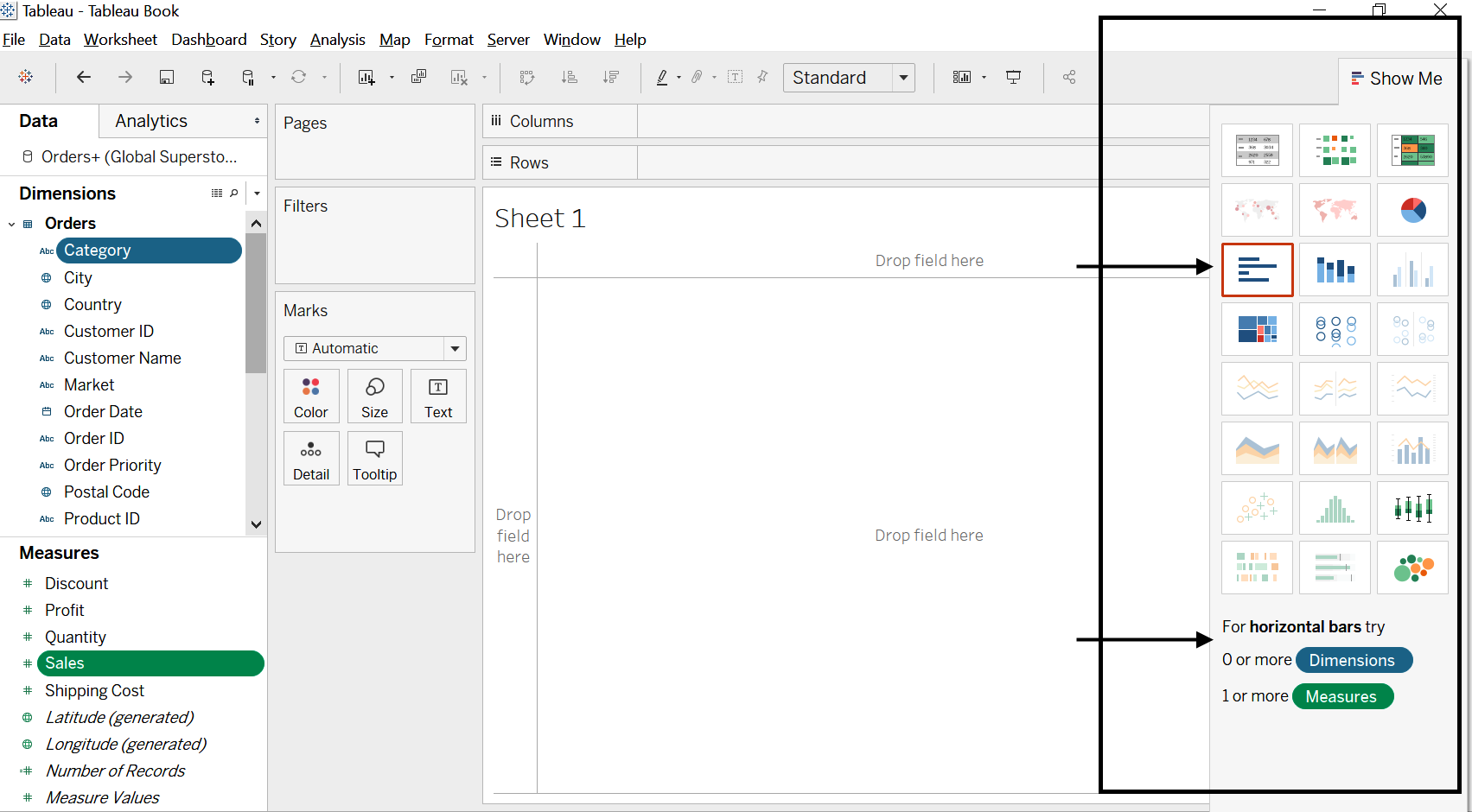This screenshot has height=812, width=1472.
Task: Search fields with the magnifier icon
Action: click(x=234, y=193)
